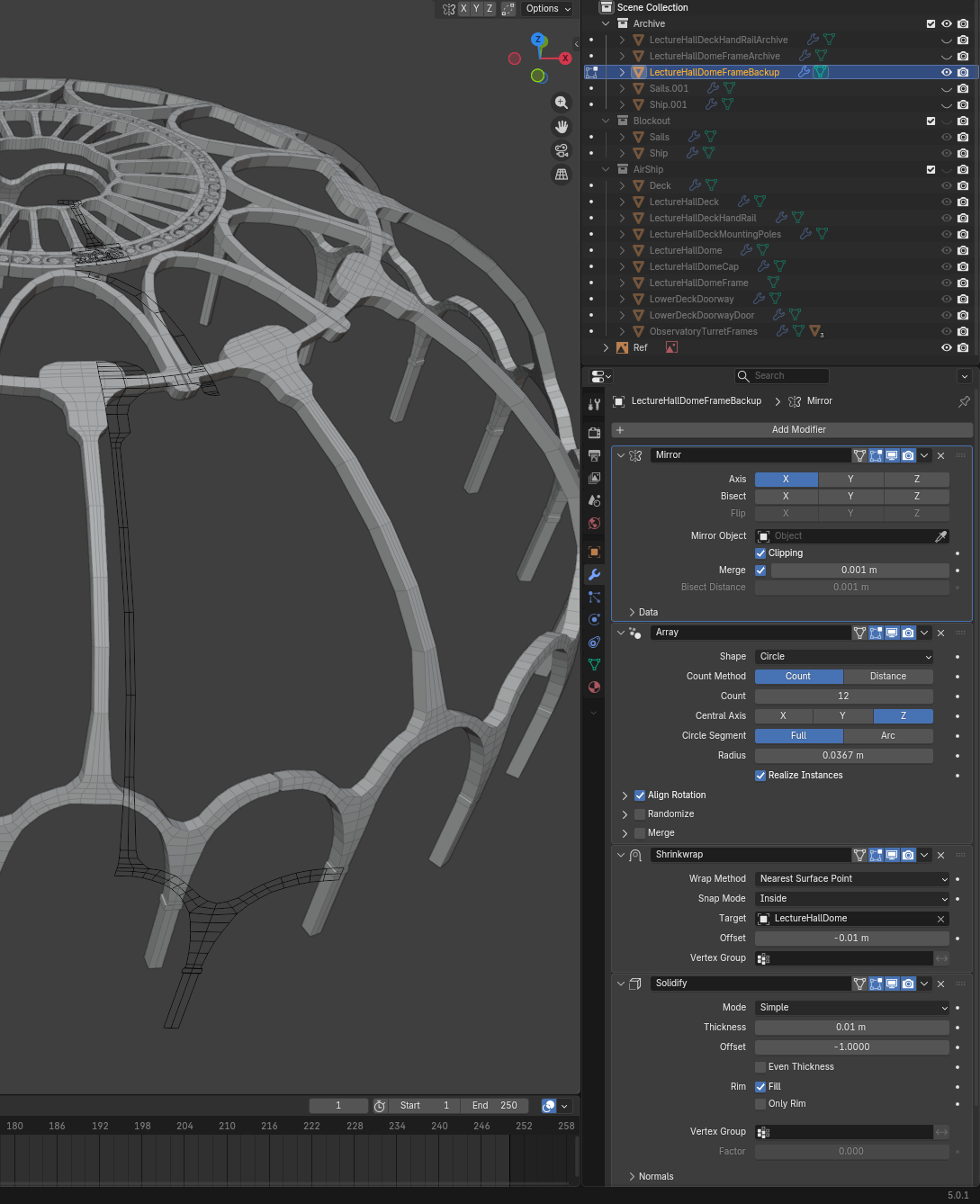Select LectureHallDomeCap in outliner

pyautogui.click(x=694, y=266)
